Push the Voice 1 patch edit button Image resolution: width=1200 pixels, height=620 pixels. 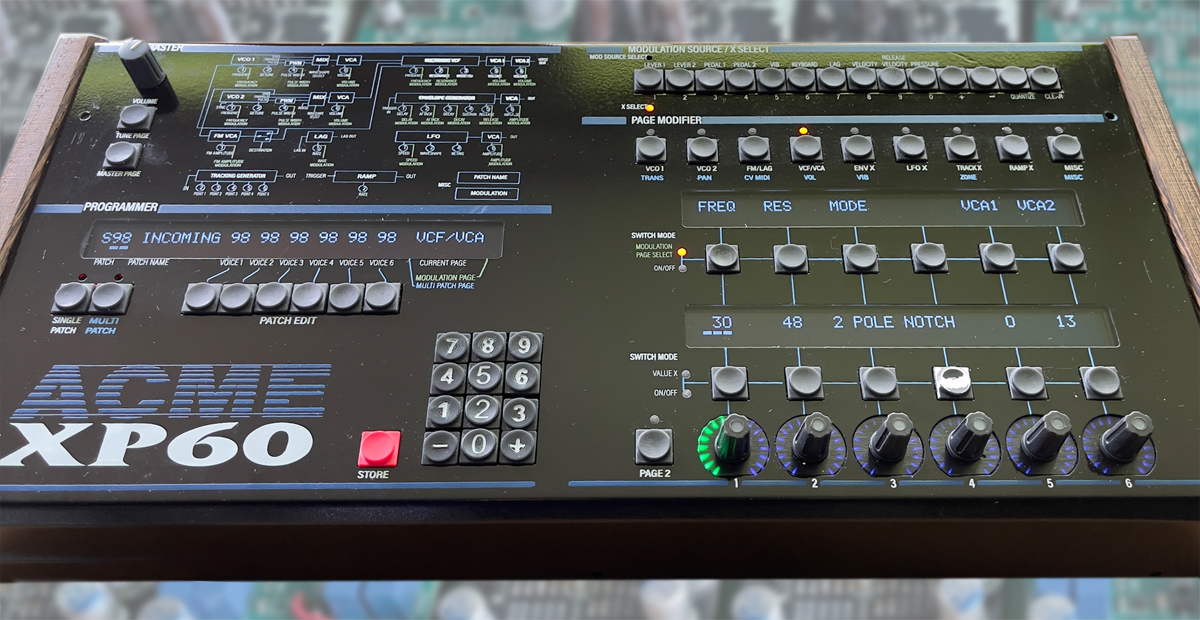[x=201, y=297]
